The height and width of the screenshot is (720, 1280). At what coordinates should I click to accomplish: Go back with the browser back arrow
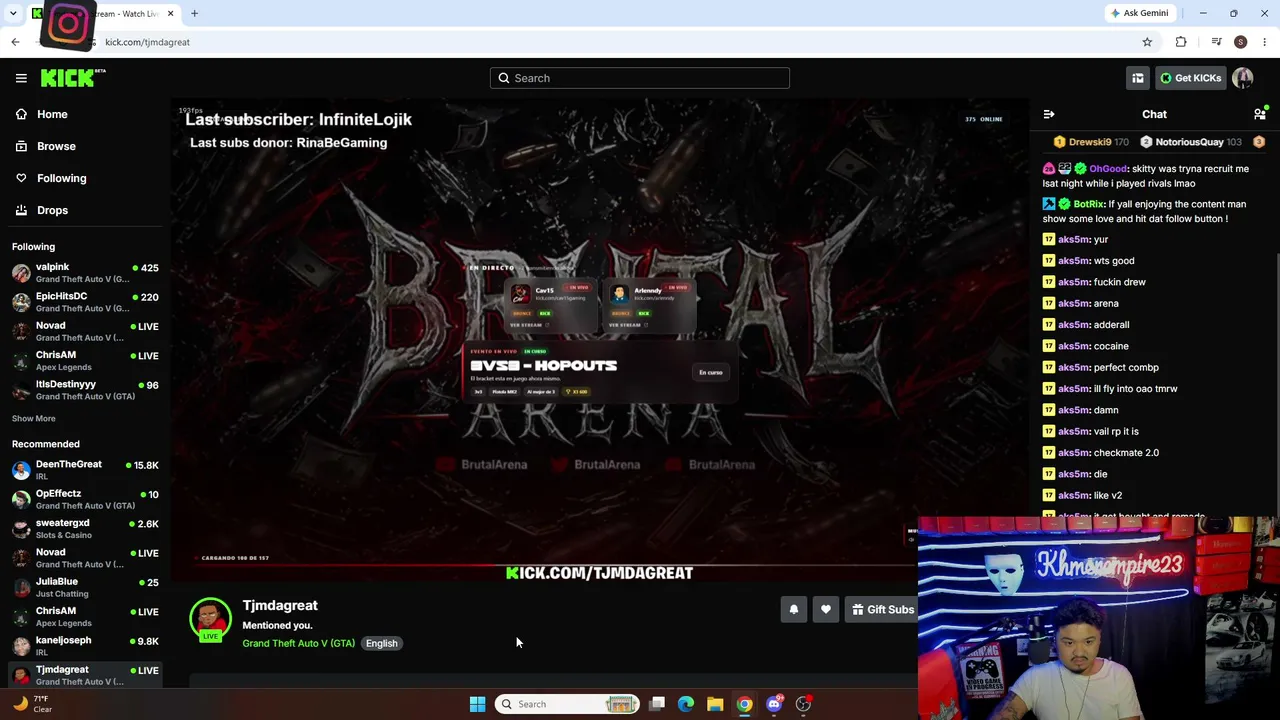point(15,42)
